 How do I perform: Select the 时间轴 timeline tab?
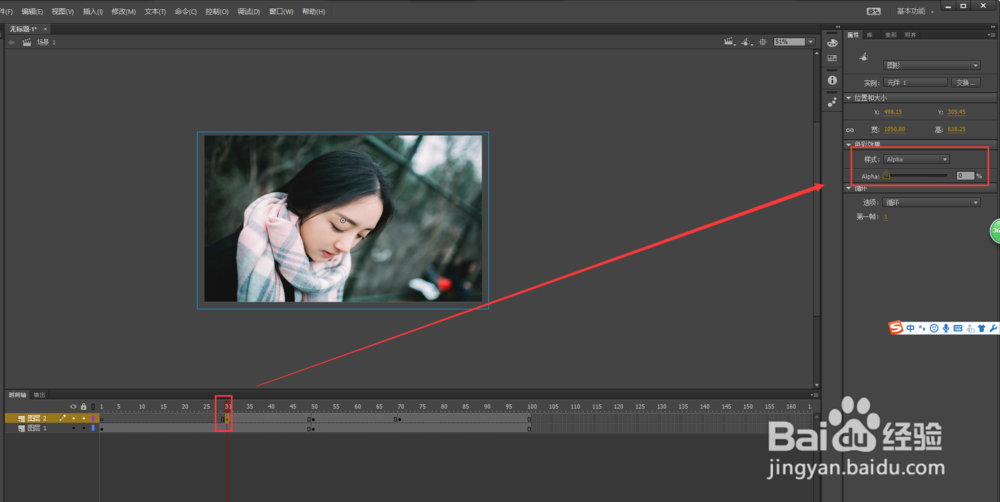[x=17, y=395]
